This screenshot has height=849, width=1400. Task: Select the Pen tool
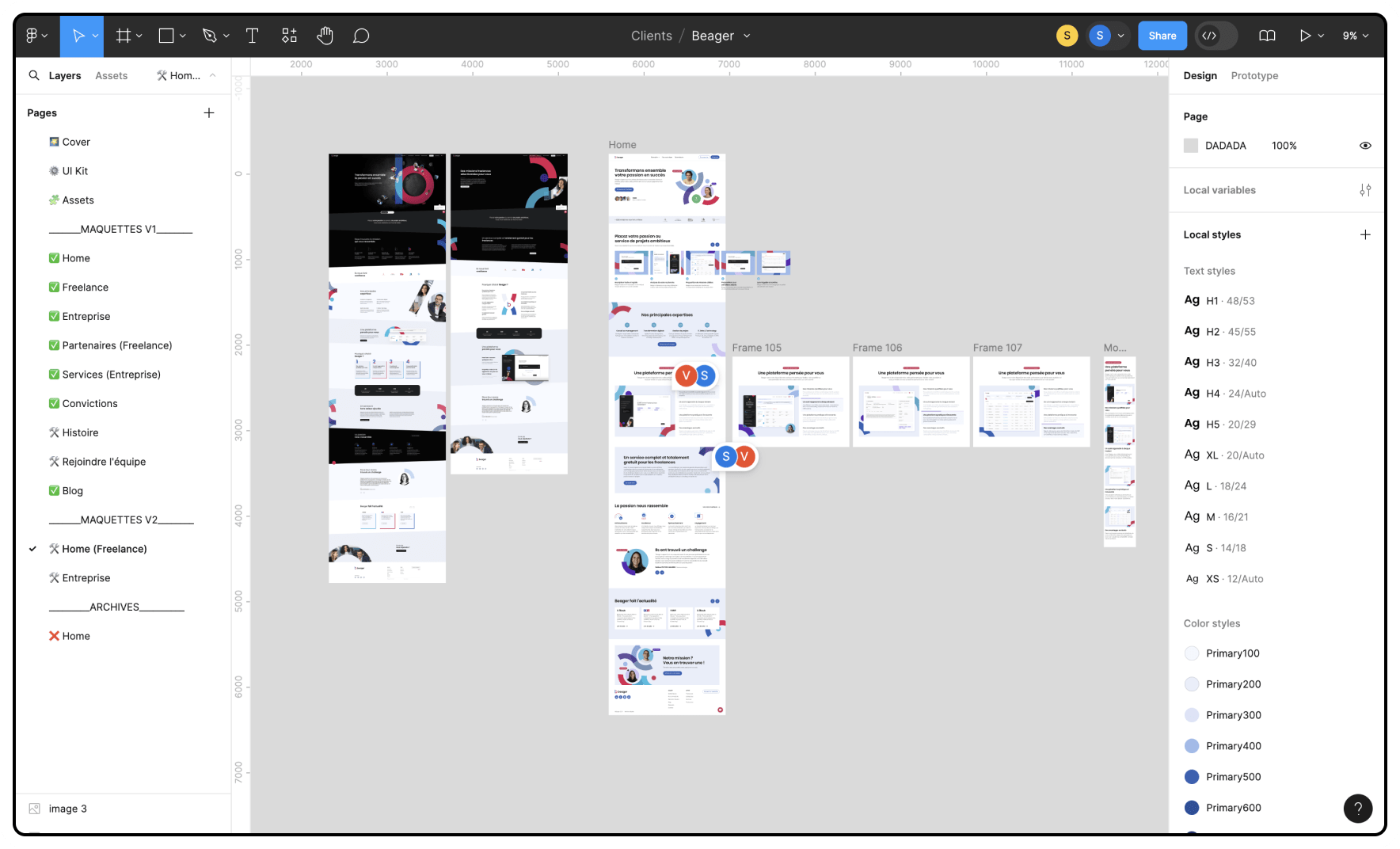(209, 36)
